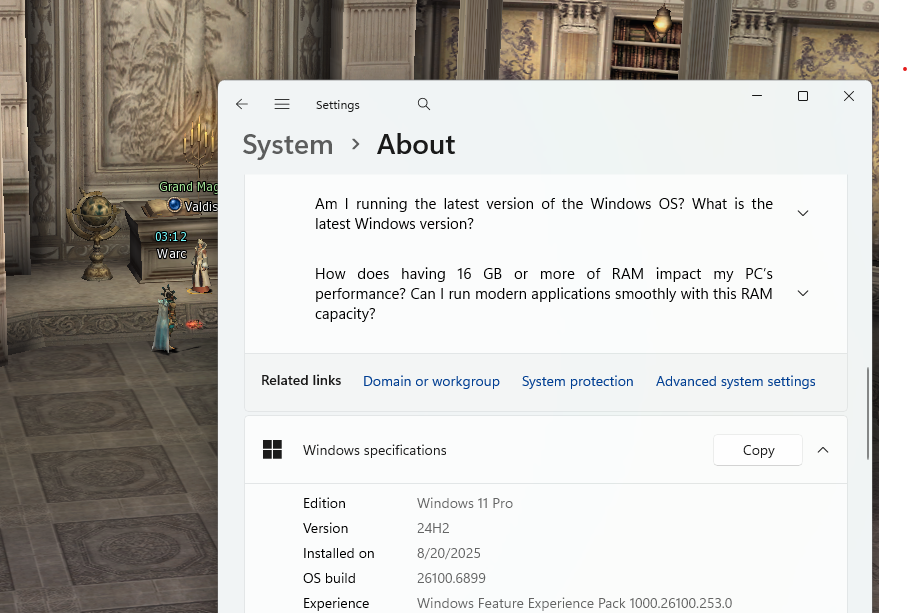Open the Settings navigation hamburger menu

click(x=282, y=104)
